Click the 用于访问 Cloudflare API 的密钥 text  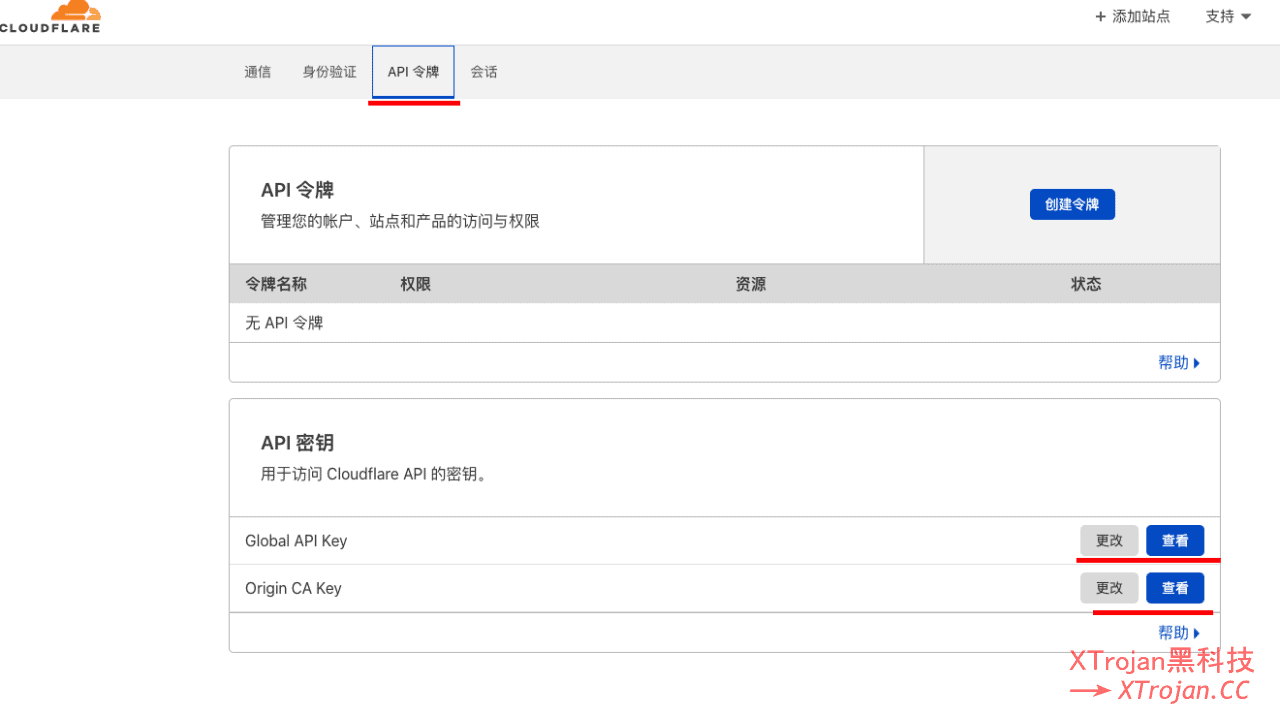374,474
